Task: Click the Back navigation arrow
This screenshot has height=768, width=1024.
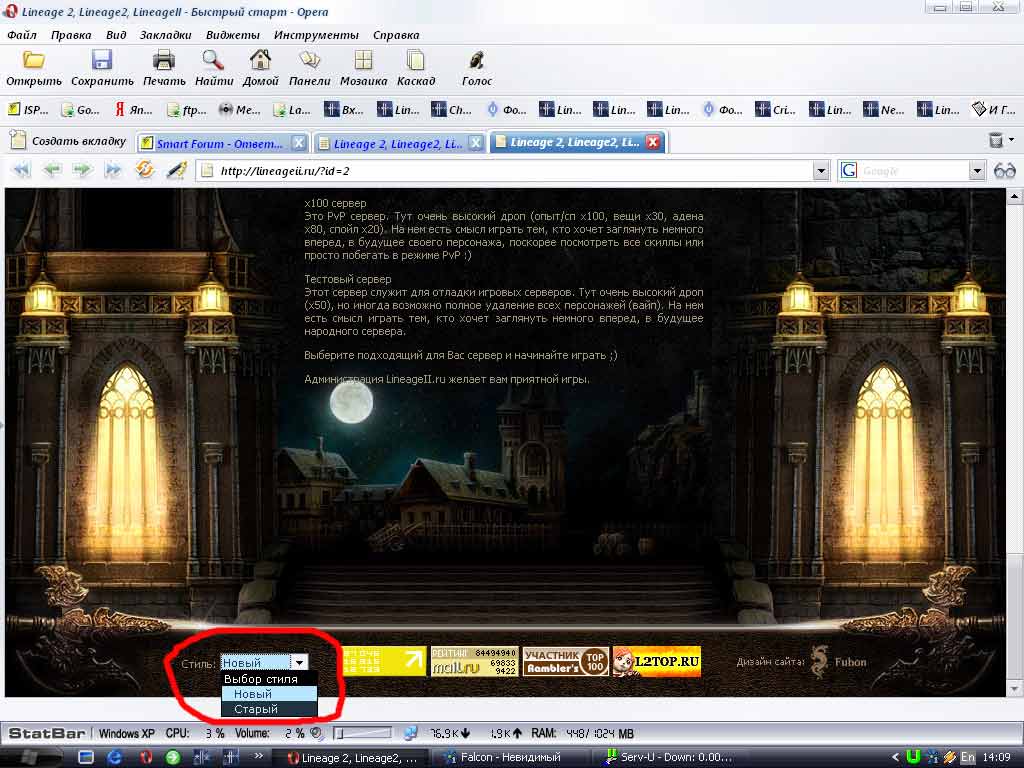Action: pyautogui.click(x=52, y=170)
